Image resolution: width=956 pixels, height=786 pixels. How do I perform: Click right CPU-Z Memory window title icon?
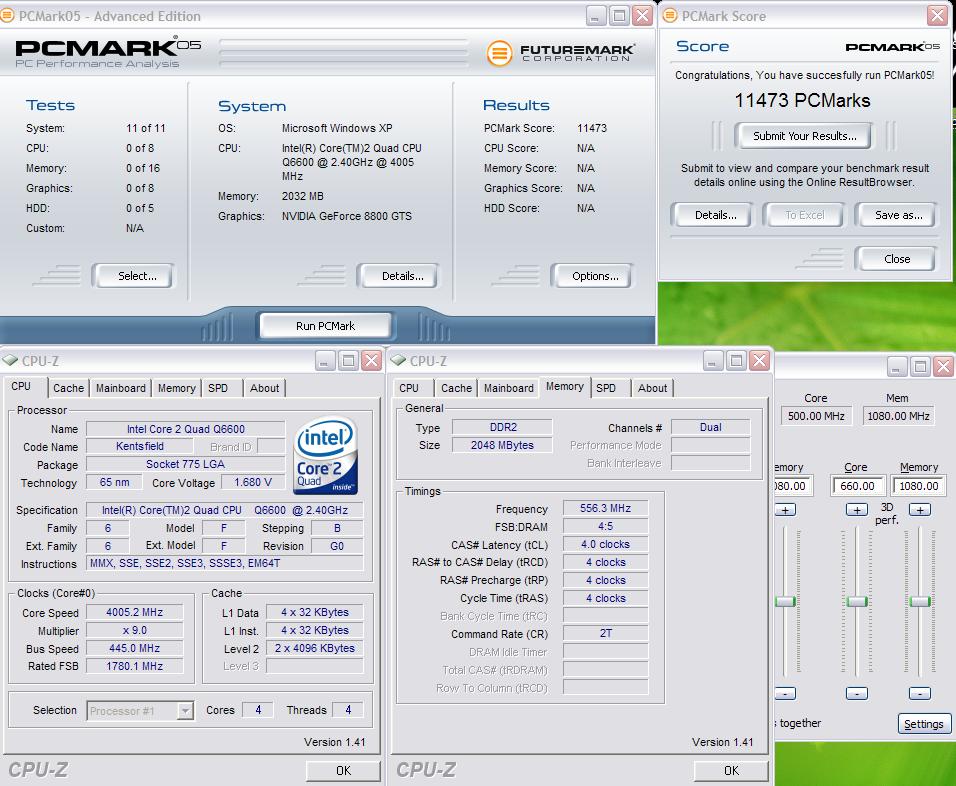(x=398, y=361)
